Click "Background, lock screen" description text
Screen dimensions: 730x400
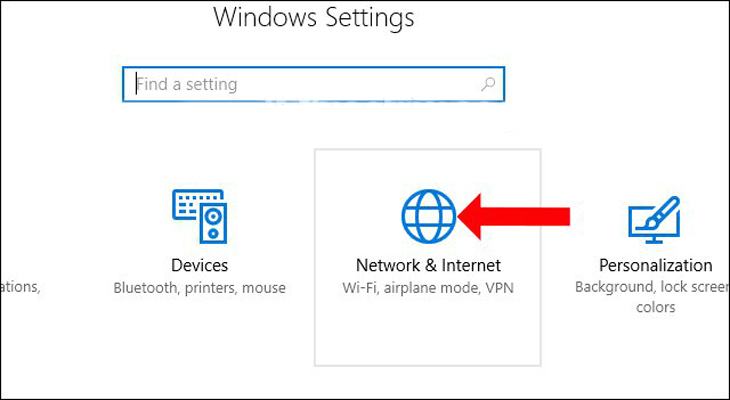point(652,287)
